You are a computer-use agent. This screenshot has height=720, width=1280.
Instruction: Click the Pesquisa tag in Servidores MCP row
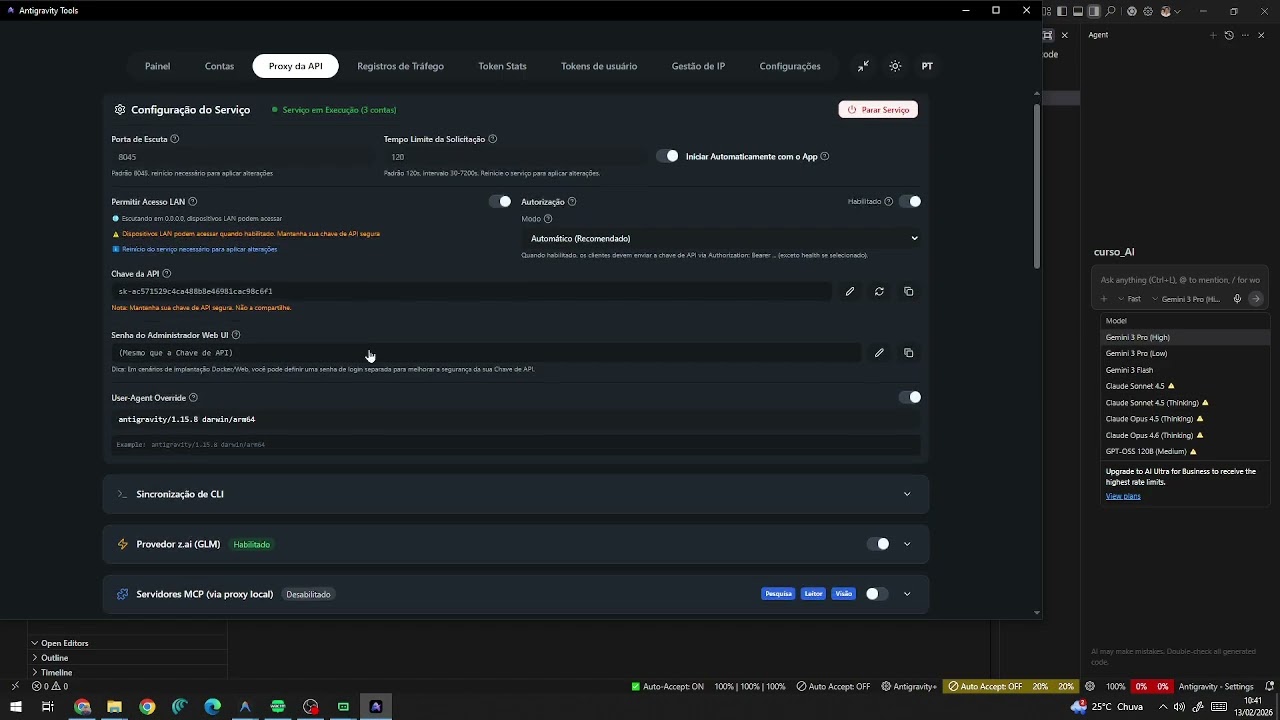pyautogui.click(x=778, y=594)
